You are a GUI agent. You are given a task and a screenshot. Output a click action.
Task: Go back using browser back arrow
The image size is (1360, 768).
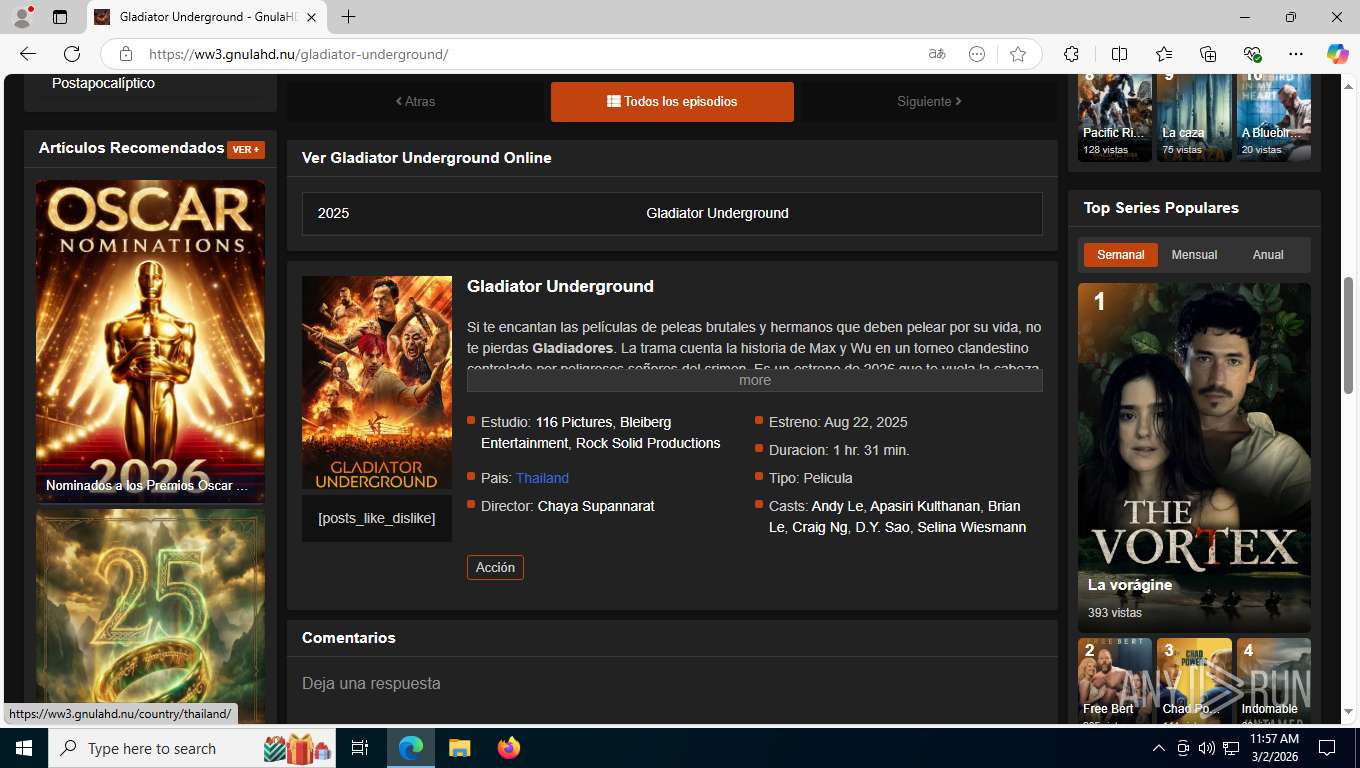[x=28, y=54]
